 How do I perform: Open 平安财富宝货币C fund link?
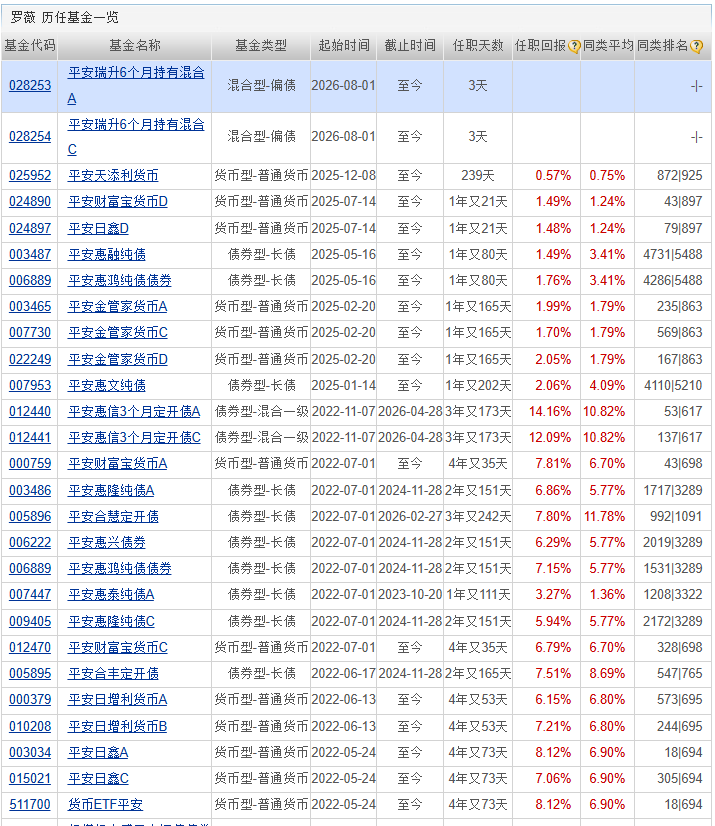pos(117,647)
